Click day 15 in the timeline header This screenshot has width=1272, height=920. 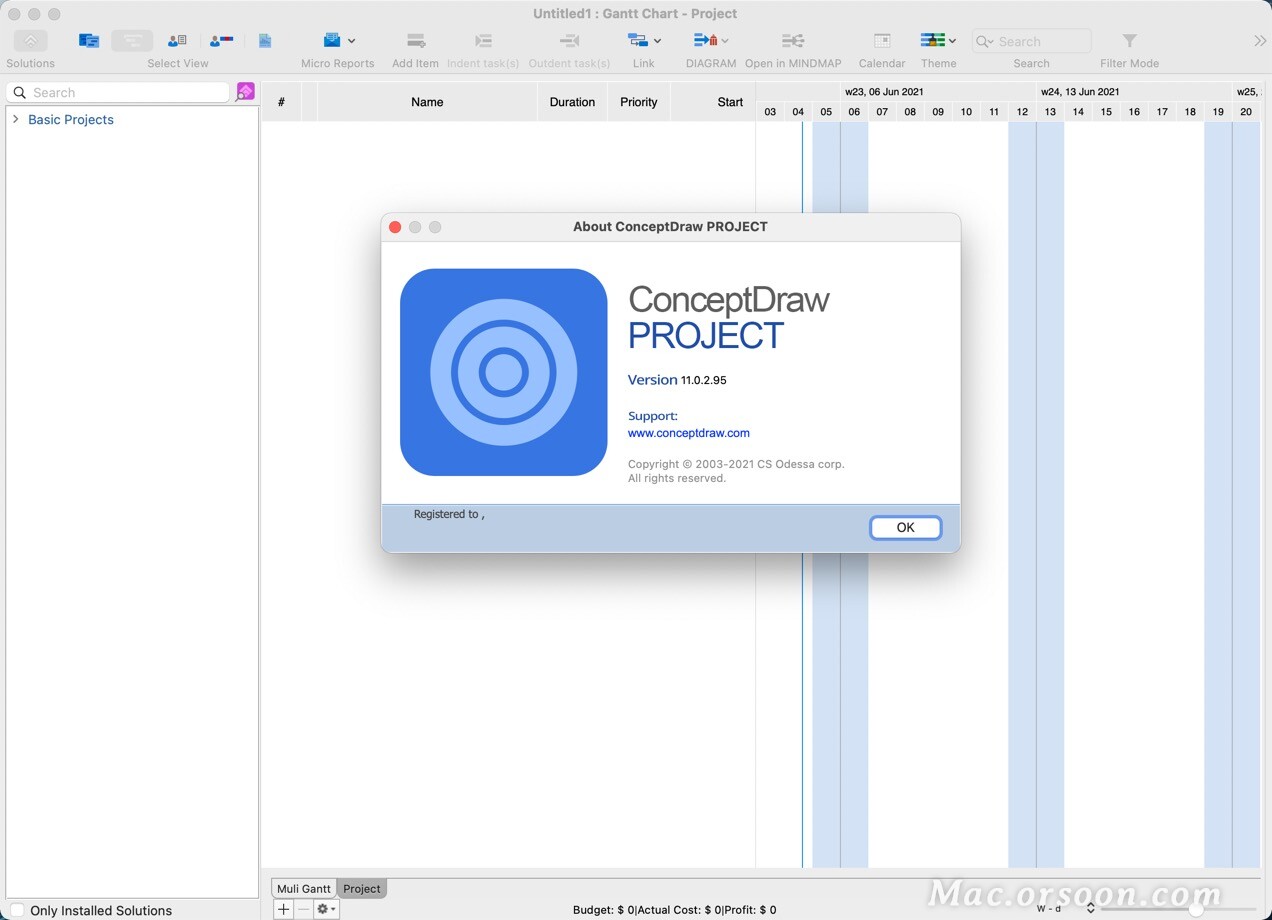1106,112
